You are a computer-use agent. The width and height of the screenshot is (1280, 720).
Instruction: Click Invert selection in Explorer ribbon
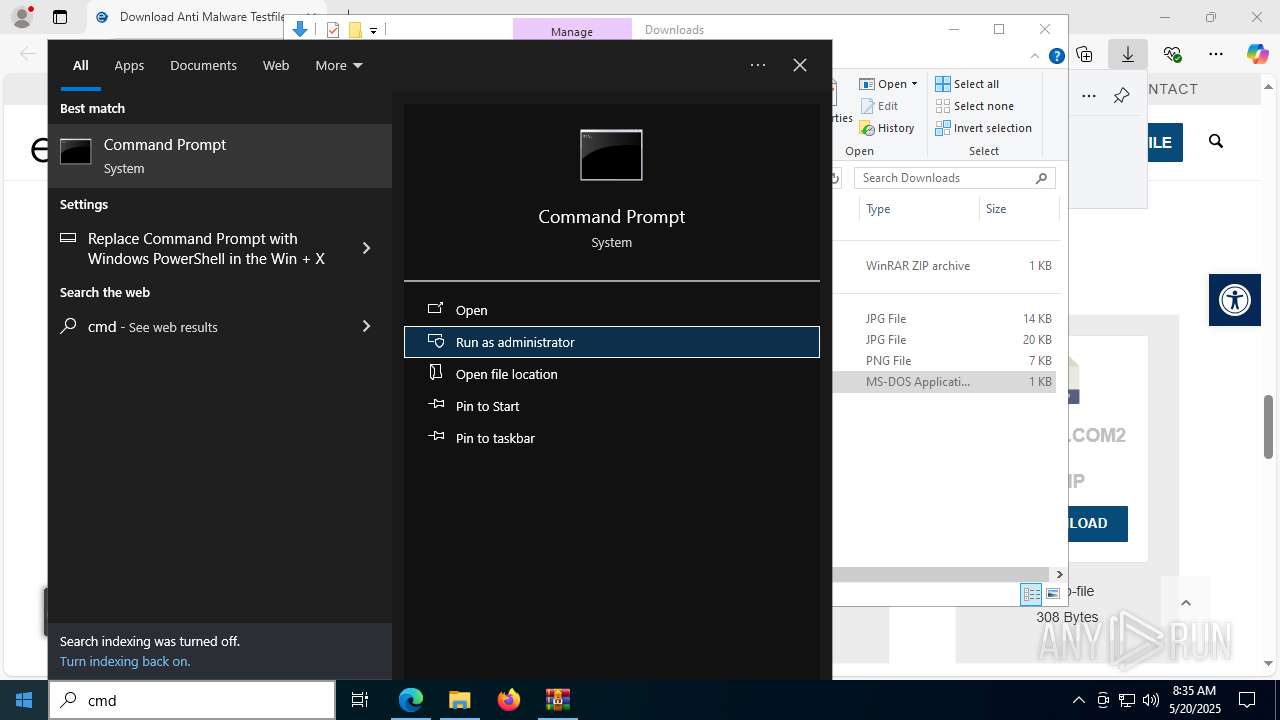[983, 128]
